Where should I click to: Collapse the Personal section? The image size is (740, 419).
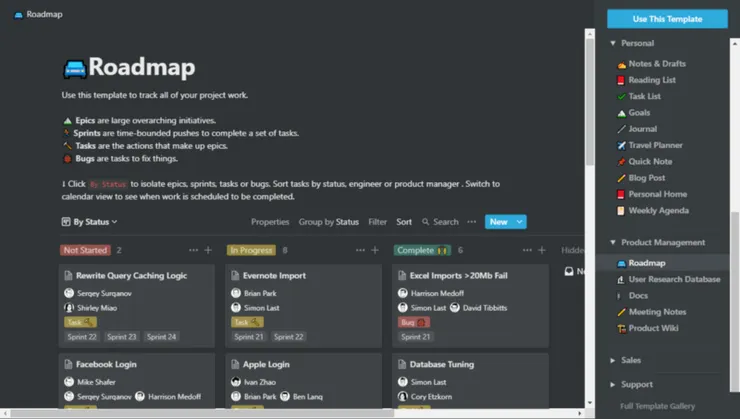click(613, 43)
